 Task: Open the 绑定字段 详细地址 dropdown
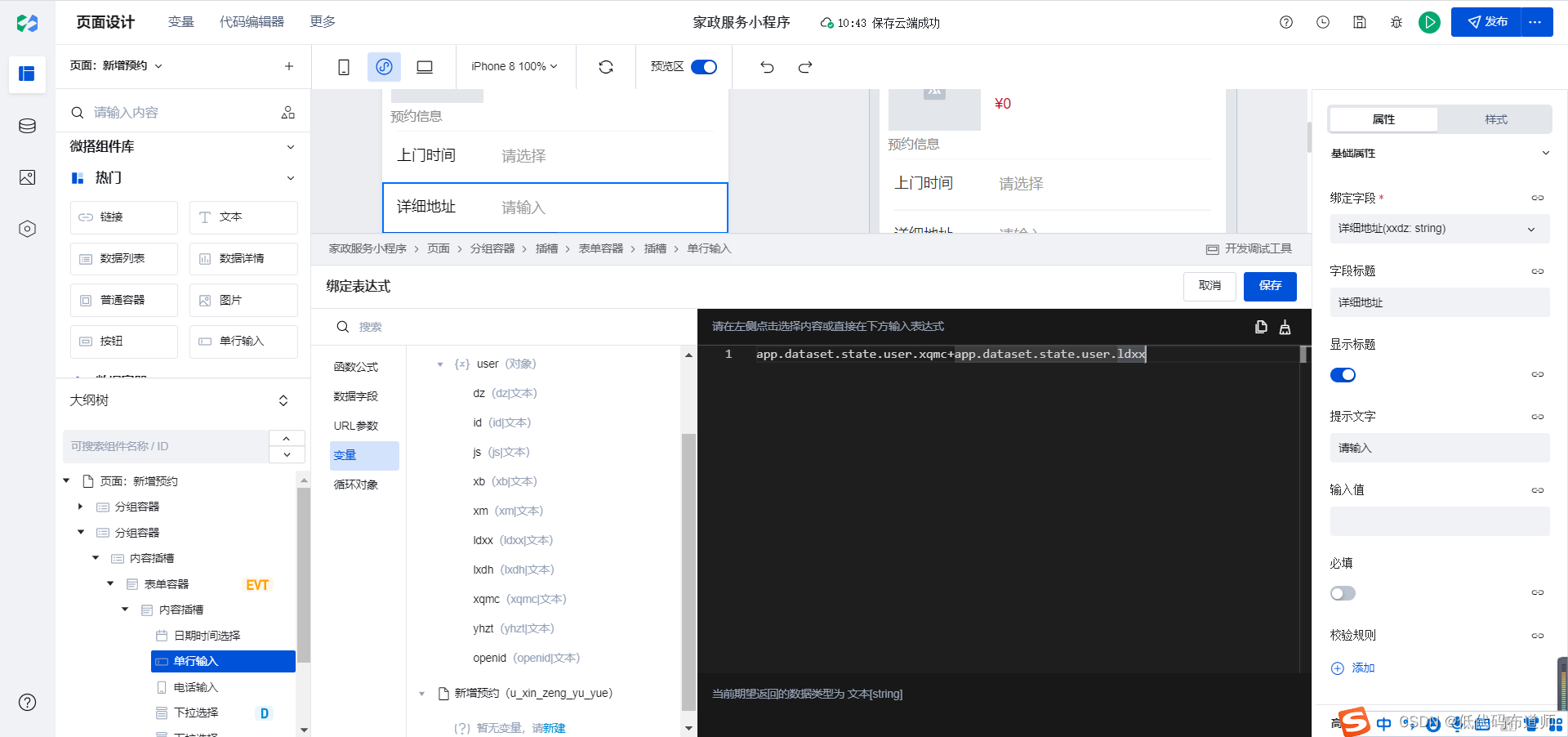pos(1439,229)
